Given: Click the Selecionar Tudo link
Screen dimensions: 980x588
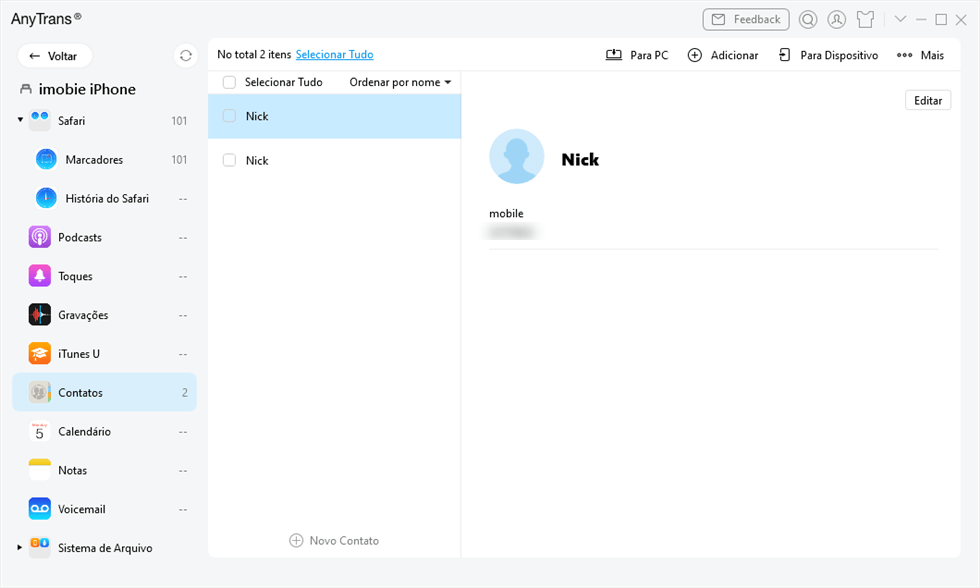Looking at the screenshot, I should point(334,54).
